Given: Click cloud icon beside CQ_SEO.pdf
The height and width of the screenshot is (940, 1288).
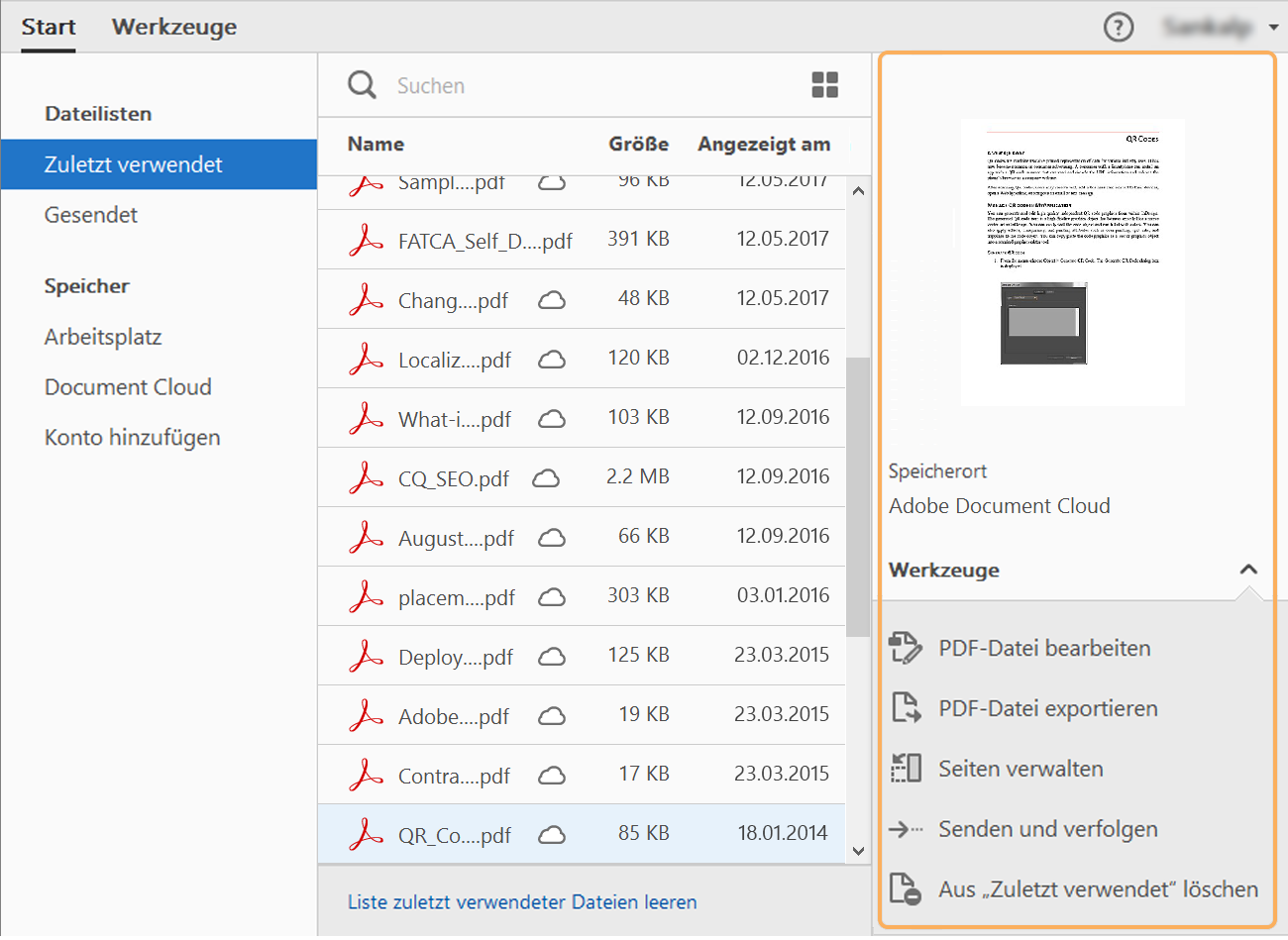Looking at the screenshot, I should (x=546, y=478).
